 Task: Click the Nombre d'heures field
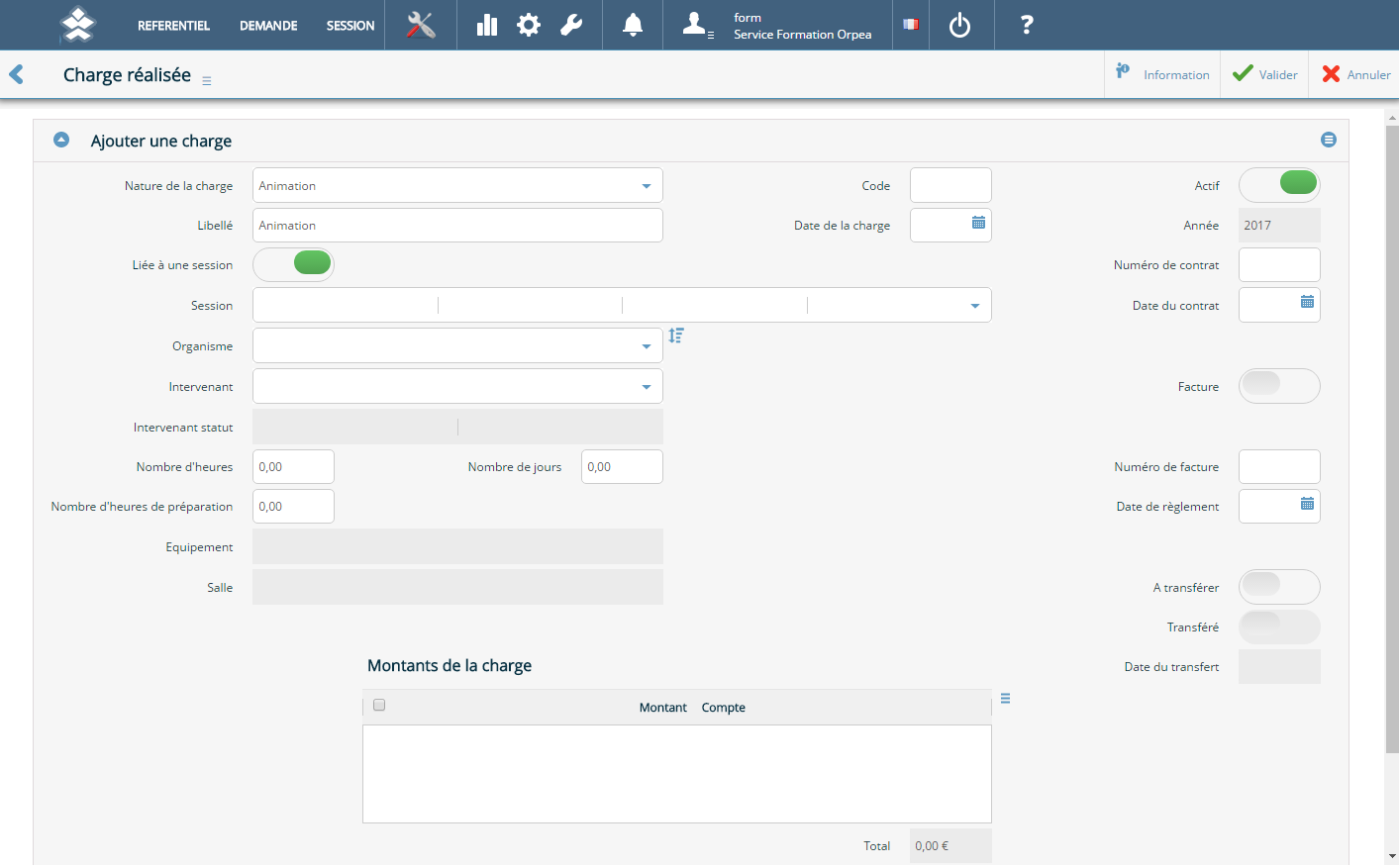293,466
